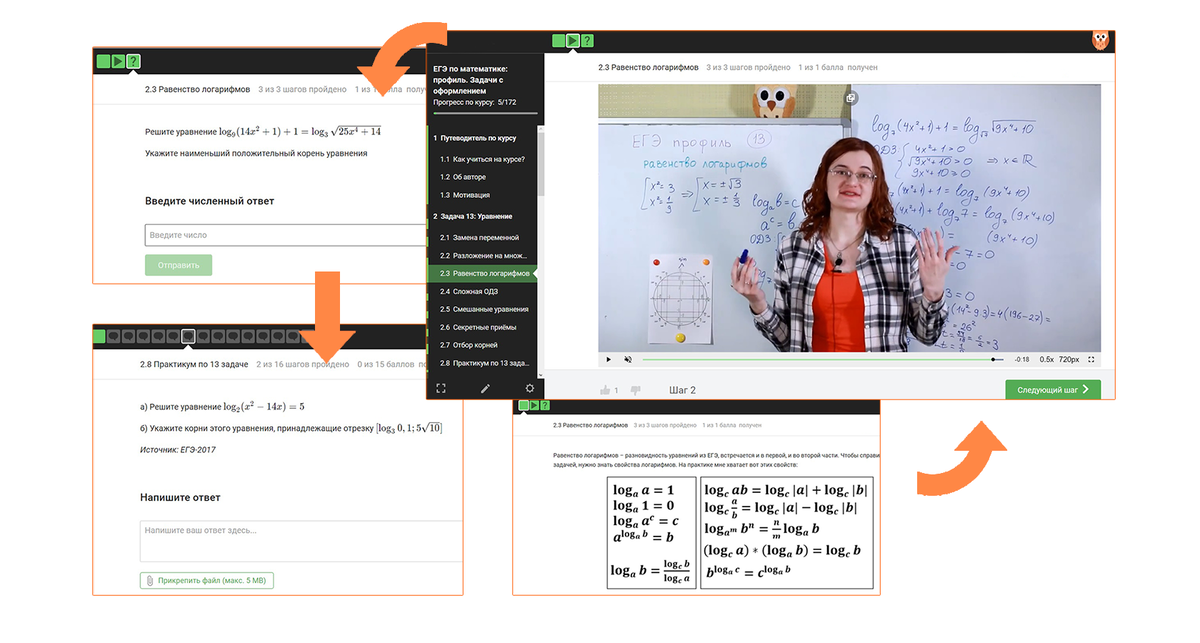
Task: Open lesson 2.2 Разложение на множ…
Action: coord(482,255)
